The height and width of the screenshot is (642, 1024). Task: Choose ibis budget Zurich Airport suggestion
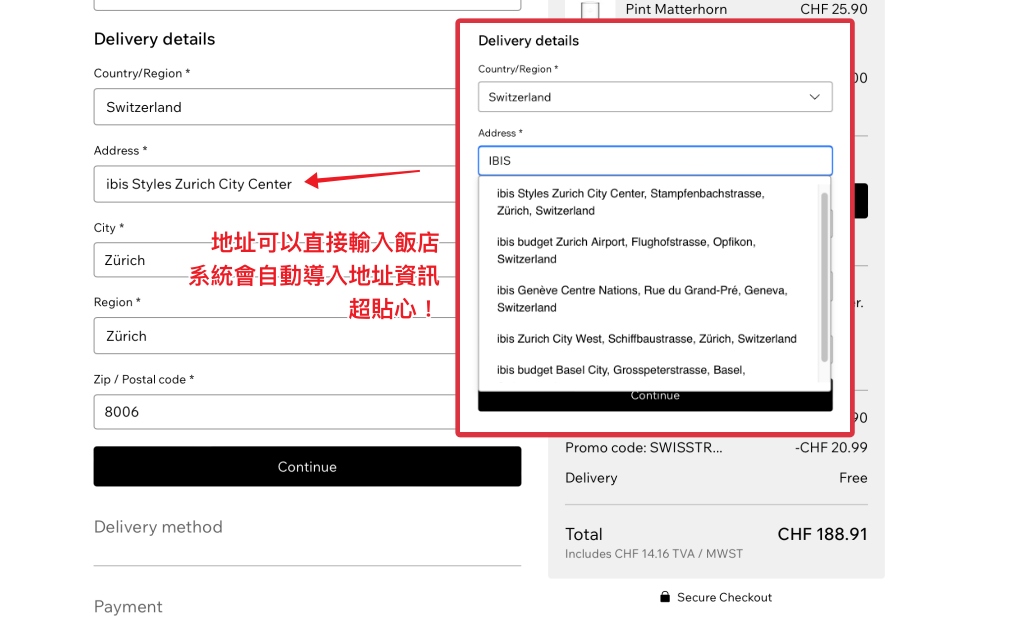click(626, 250)
